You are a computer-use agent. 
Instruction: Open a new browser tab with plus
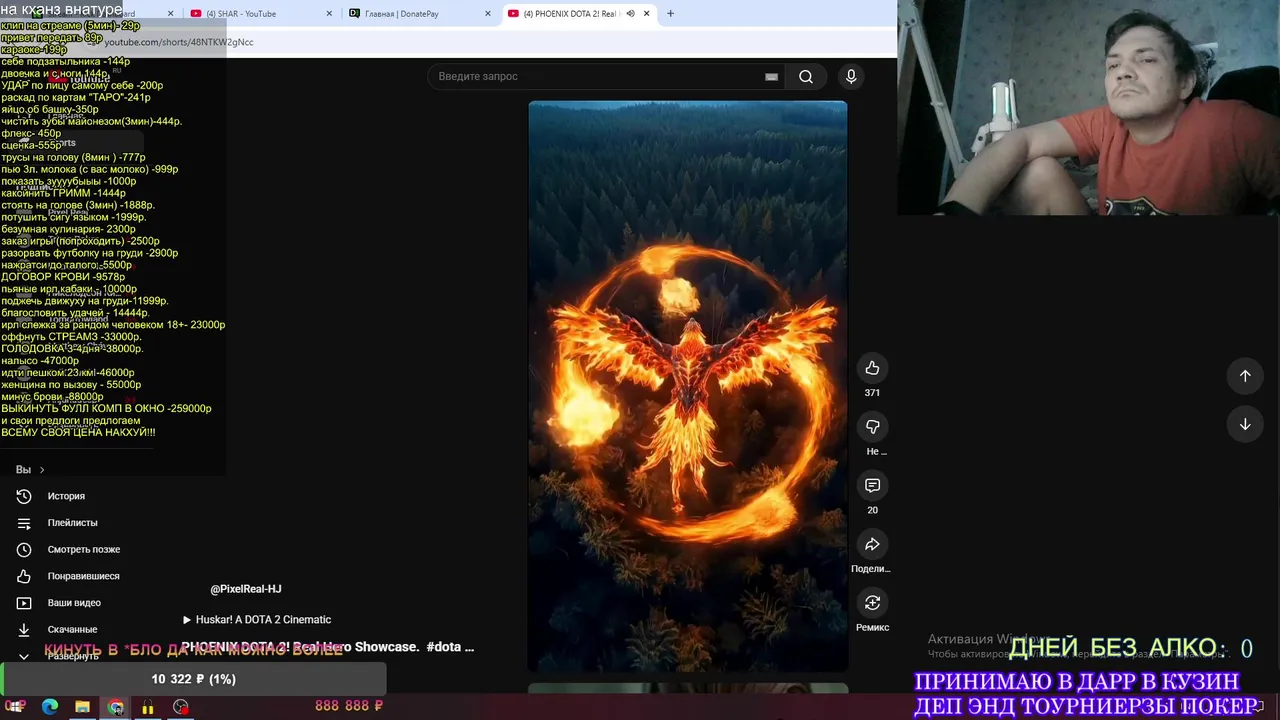[670, 14]
